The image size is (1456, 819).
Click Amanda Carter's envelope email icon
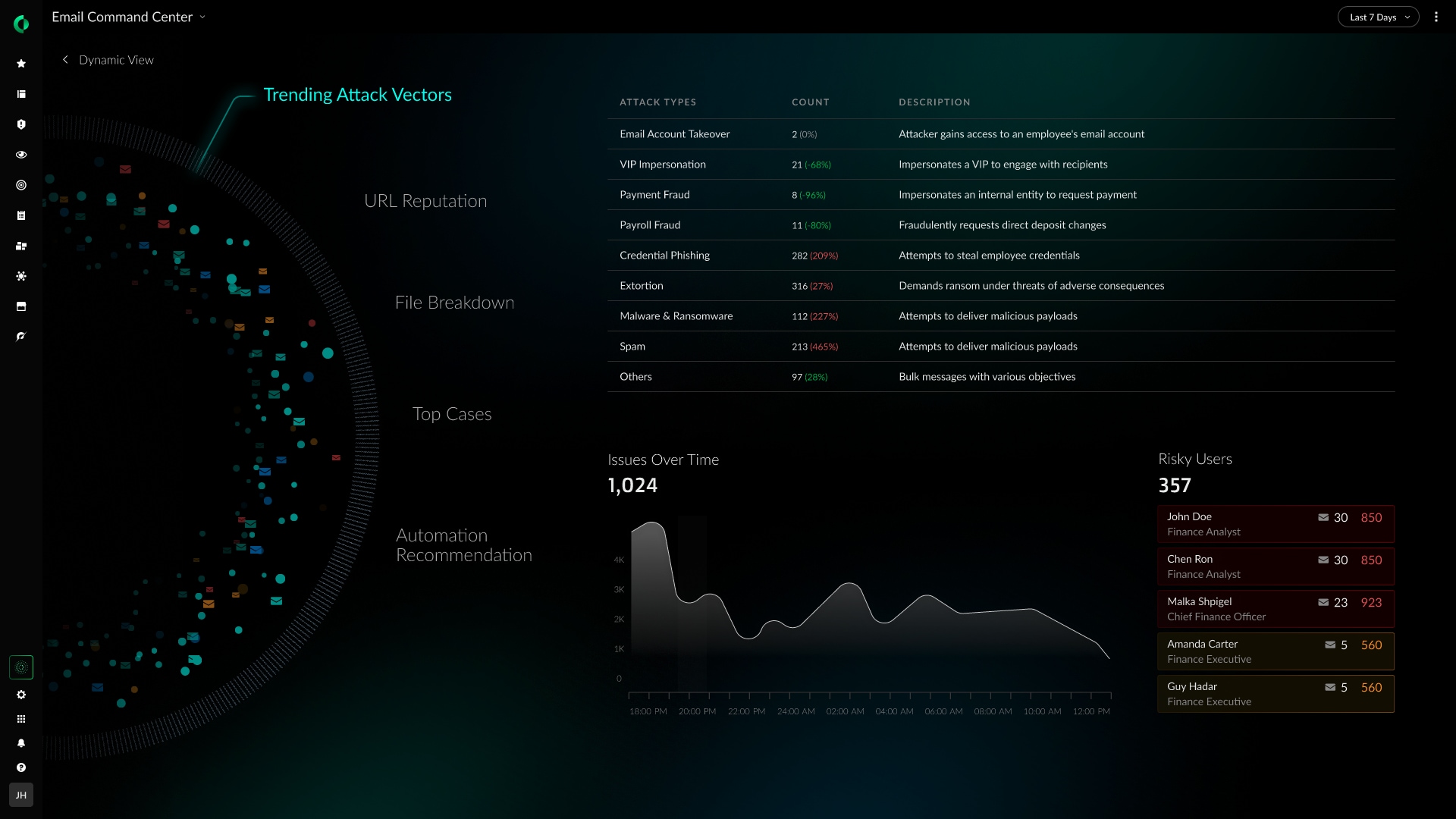[x=1330, y=645]
